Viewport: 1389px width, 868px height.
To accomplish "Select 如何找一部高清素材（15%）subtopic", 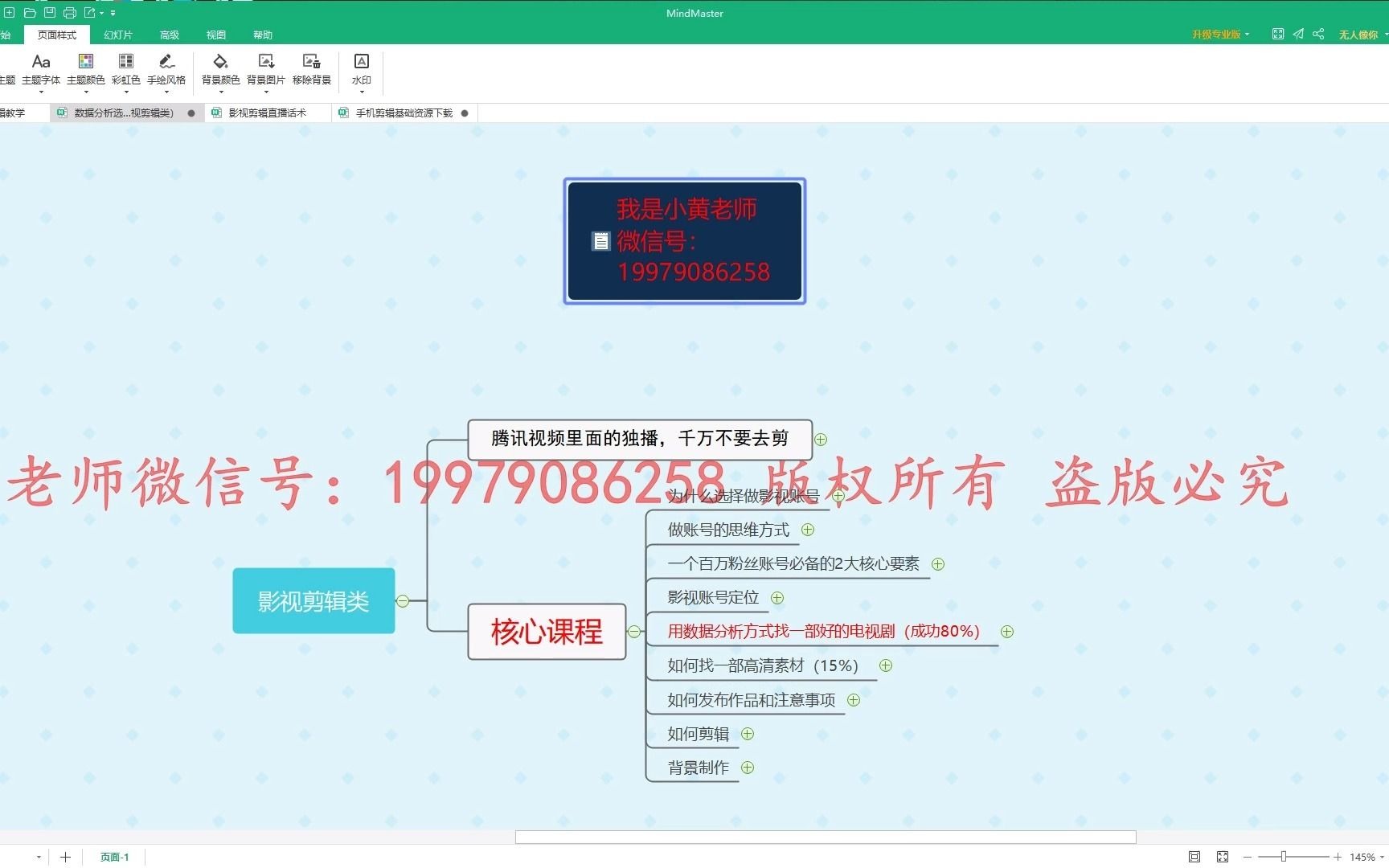I will 763,665.
